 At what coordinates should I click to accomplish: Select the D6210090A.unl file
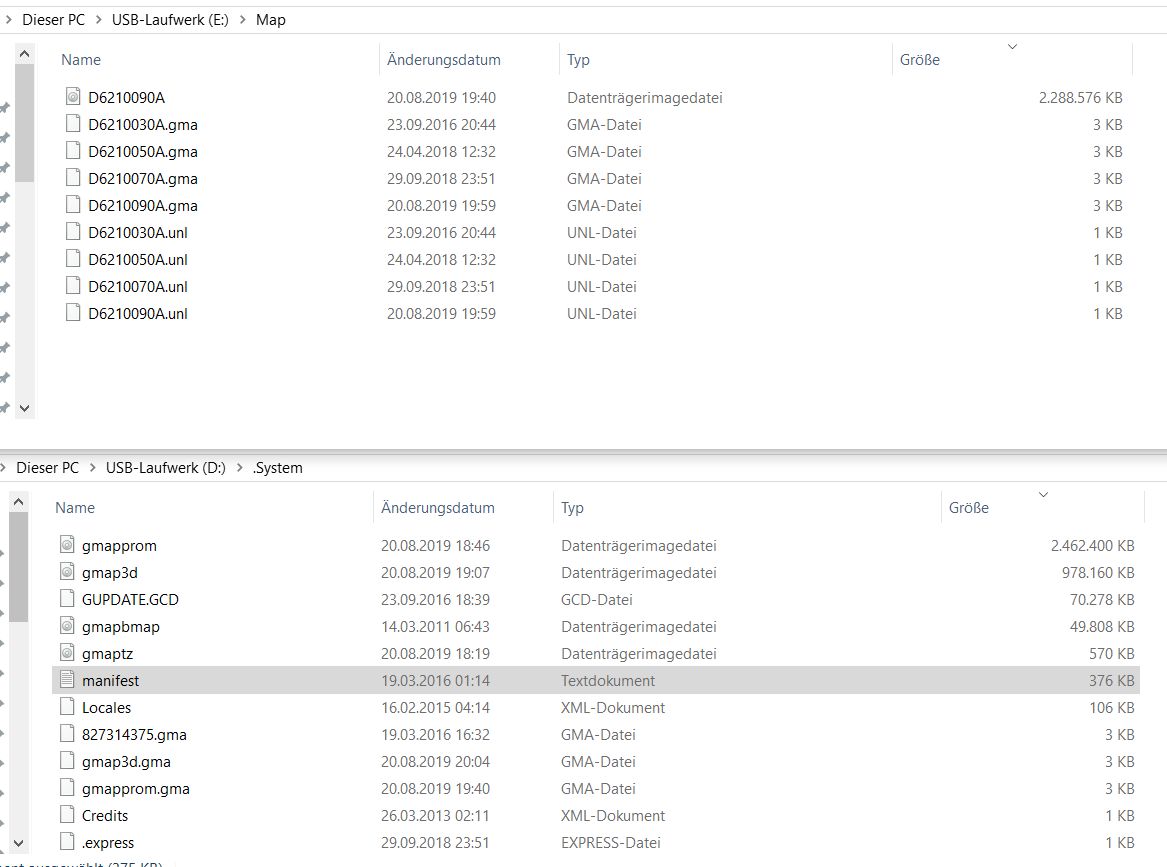coord(138,313)
